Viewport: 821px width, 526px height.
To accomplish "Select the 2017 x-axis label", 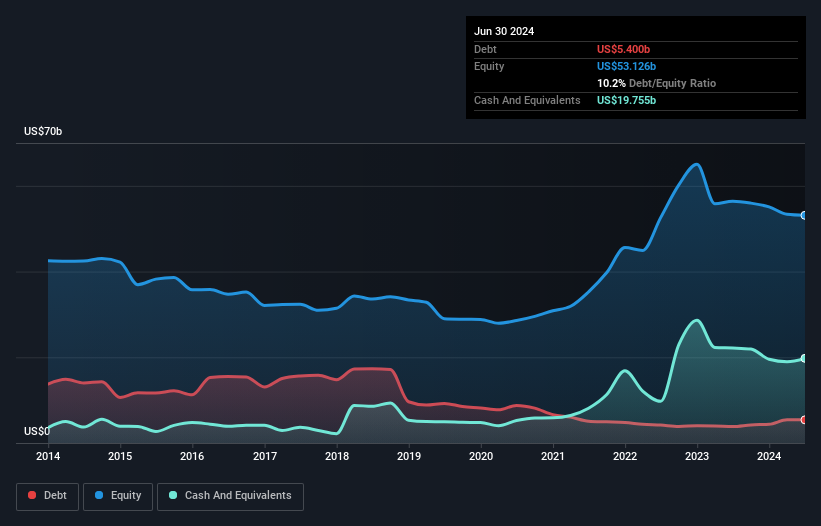I will 265,456.
